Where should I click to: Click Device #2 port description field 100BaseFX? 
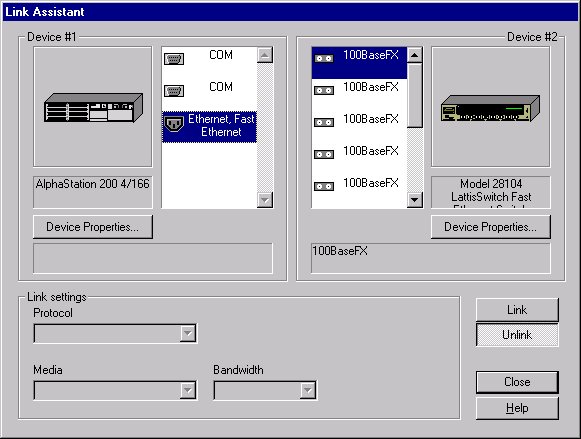pos(431,258)
